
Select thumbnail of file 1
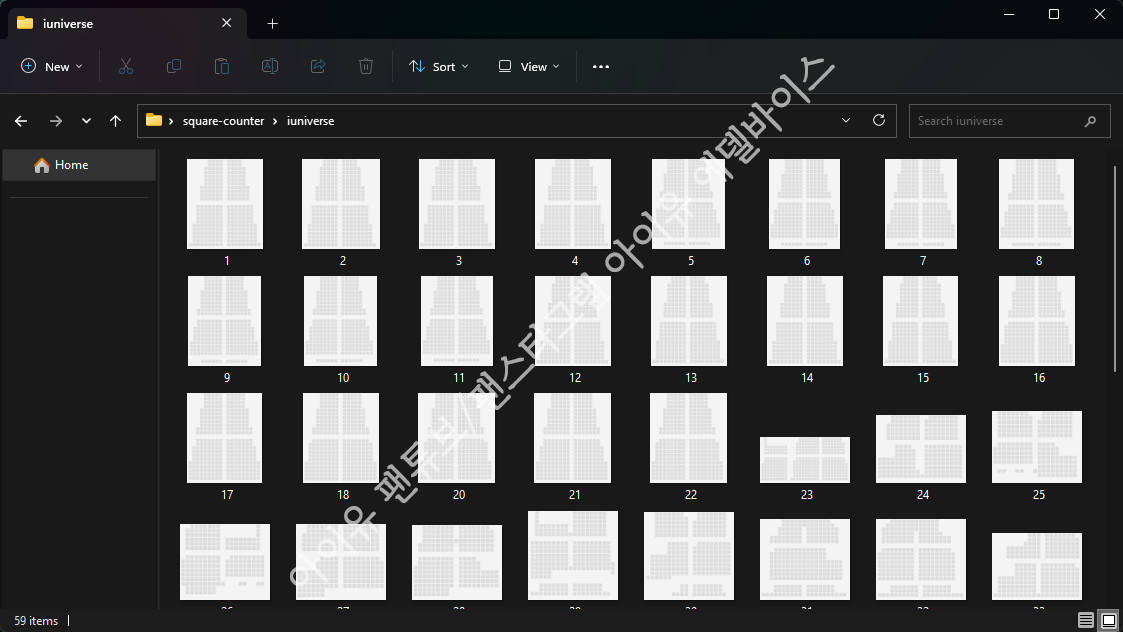tap(225, 204)
